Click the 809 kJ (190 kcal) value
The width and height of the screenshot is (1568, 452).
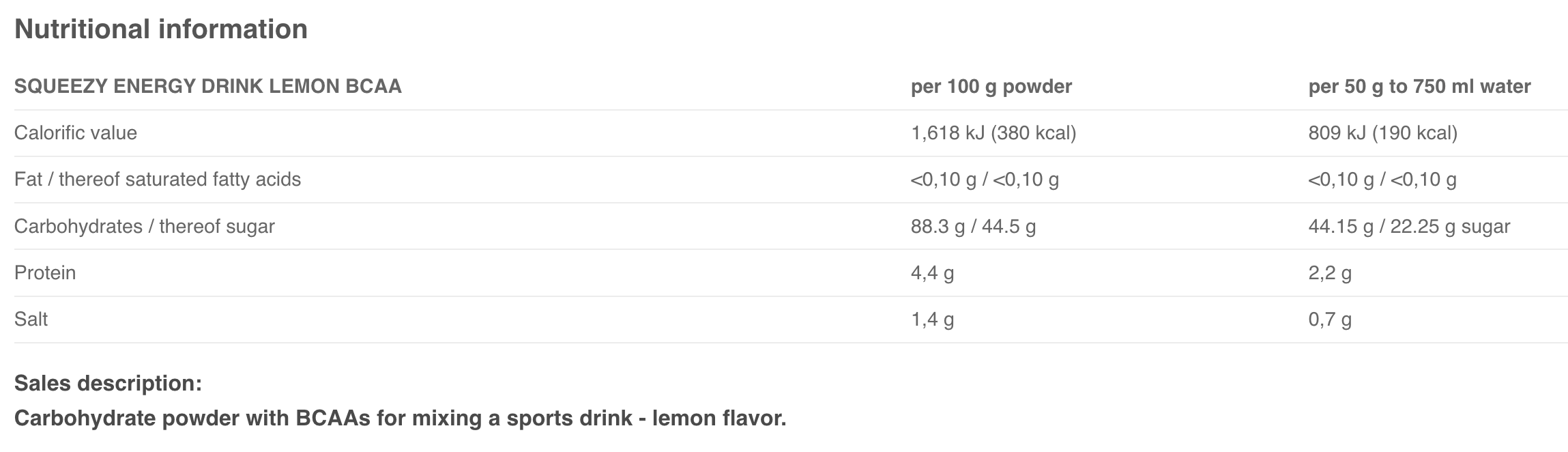point(1382,132)
